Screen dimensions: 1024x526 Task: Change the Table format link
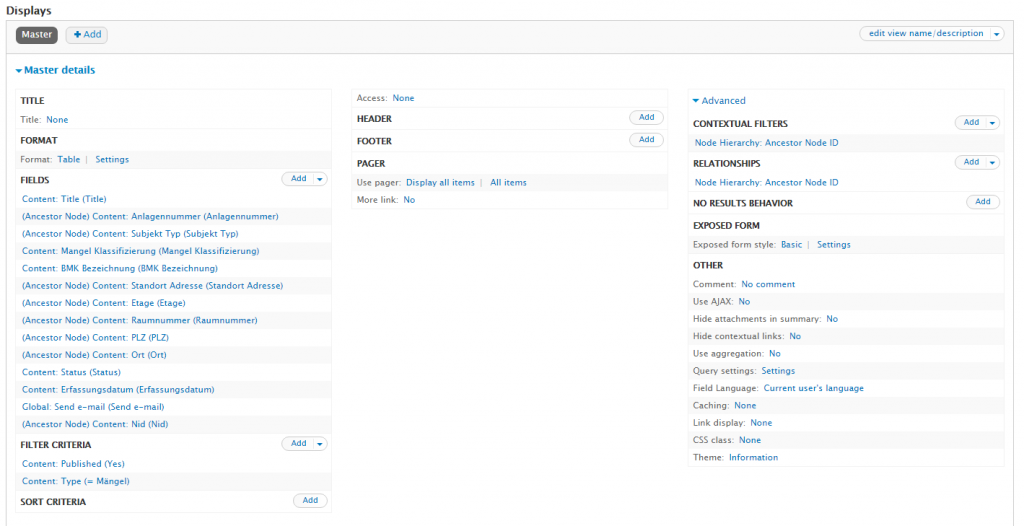(69, 159)
